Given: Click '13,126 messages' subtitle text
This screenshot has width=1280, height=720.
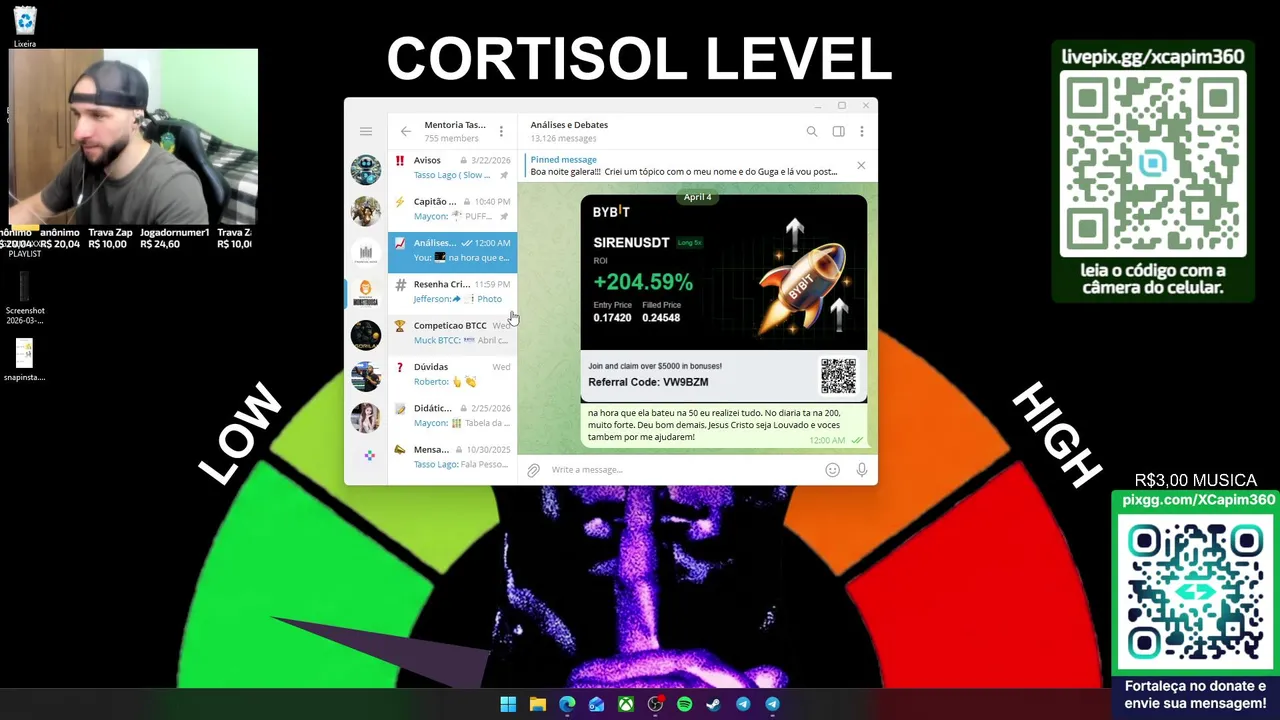Looking at the screenshot, I should click(563, 138).
